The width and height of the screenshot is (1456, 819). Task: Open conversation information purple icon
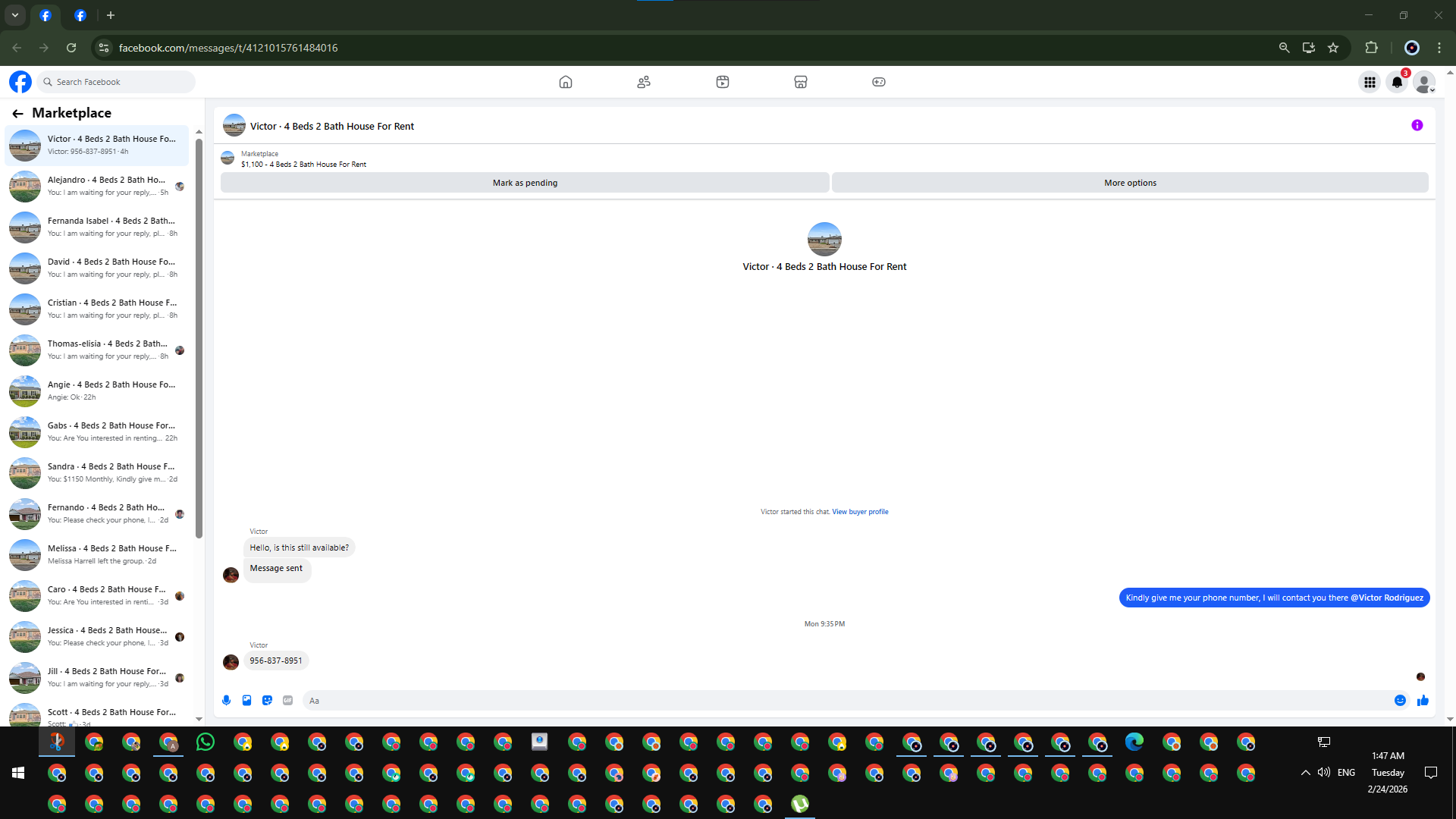click(1417, 126)
